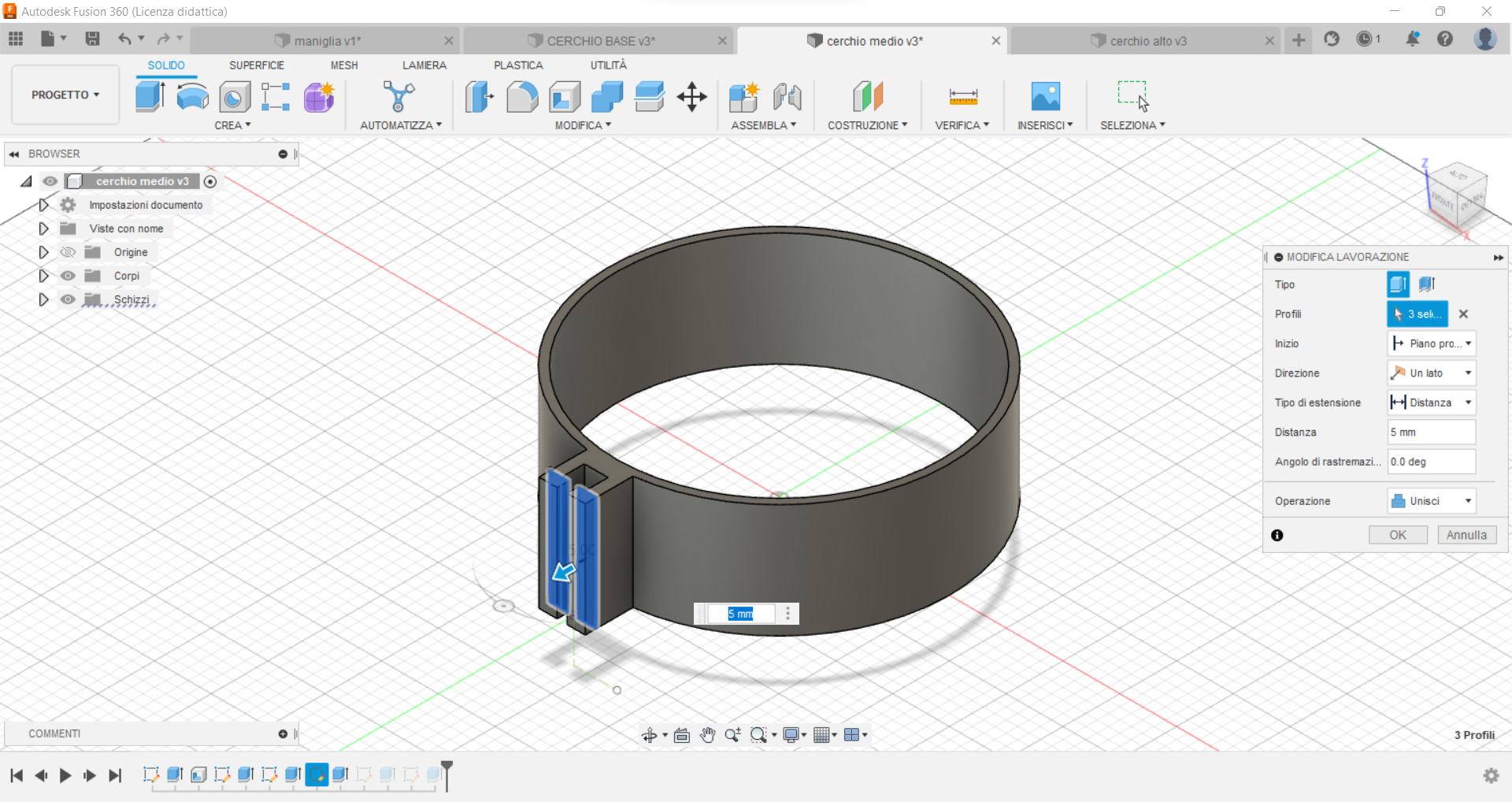Expand the Corpi tree node
The image size is (1512, 802).
[x=43, y=276]
